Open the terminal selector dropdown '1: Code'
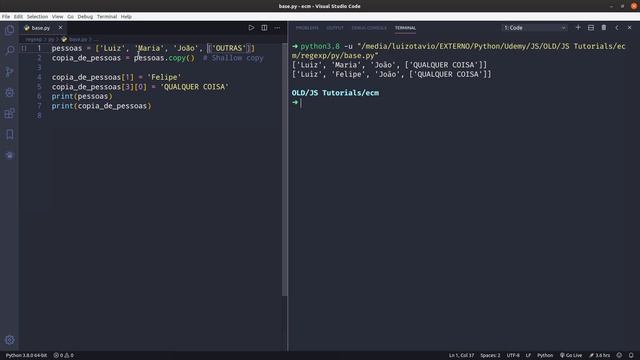This screenshot has height=360, width=640. (x=534, y=28)
